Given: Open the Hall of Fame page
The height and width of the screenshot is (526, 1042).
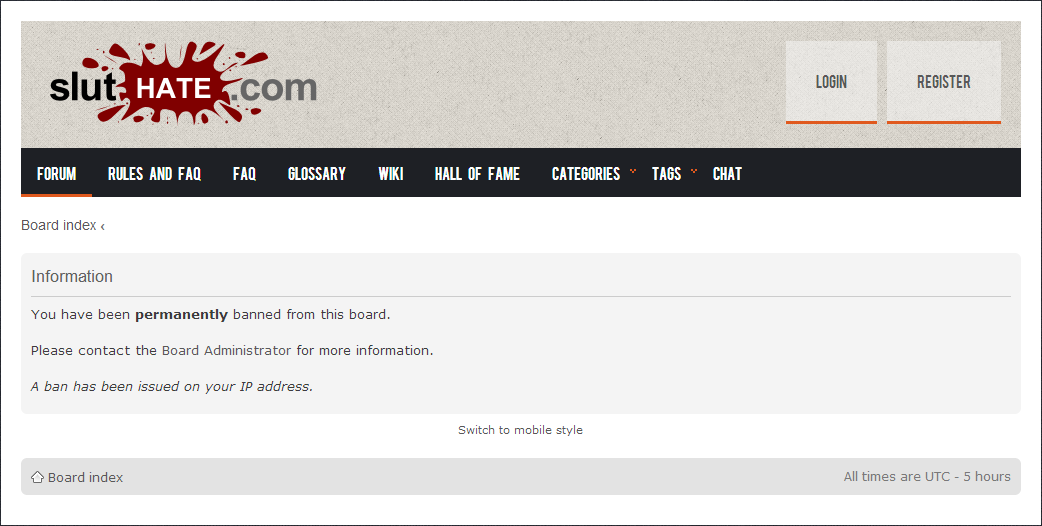Looking at the screenshot, I should click(x=477, y=173).
